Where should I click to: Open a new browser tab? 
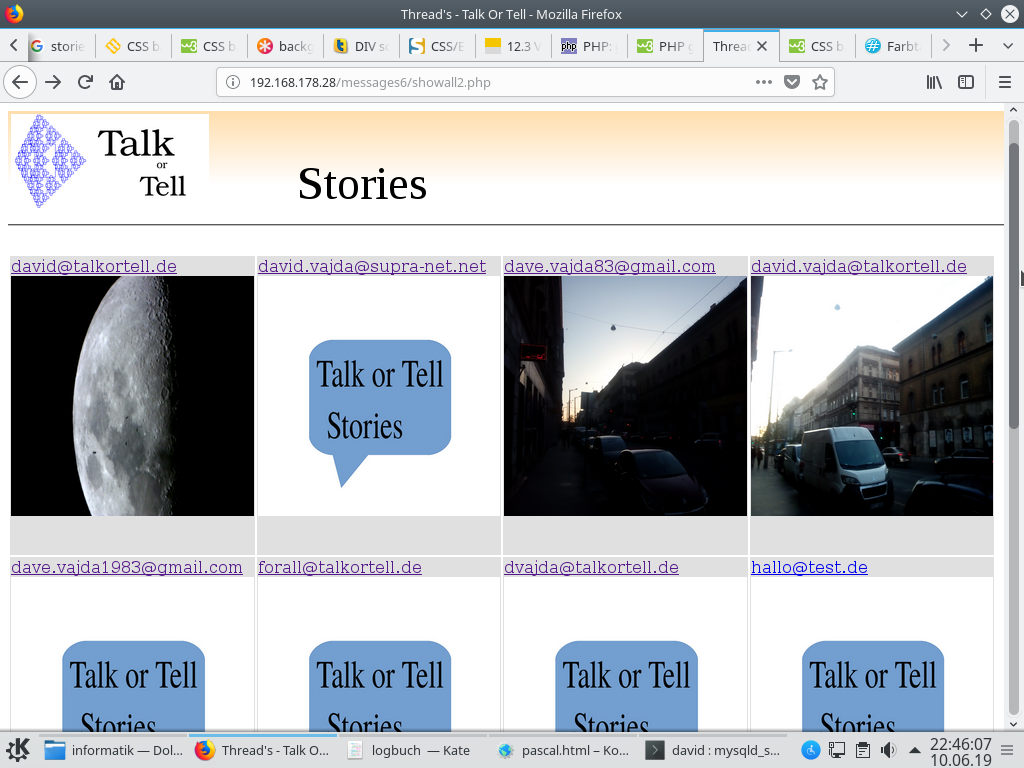[976, 45]
